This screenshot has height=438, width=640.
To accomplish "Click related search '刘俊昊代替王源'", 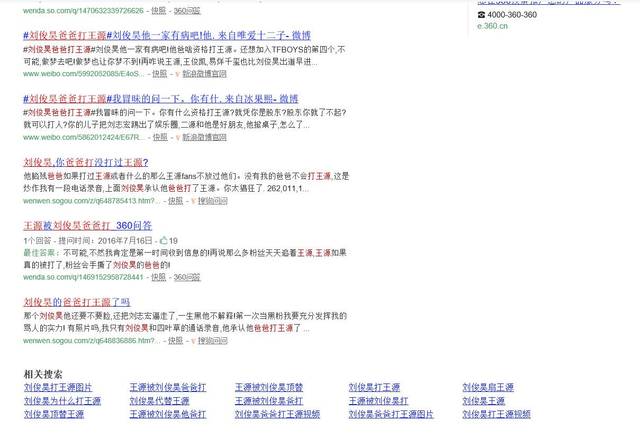I will tap(160, 401).
